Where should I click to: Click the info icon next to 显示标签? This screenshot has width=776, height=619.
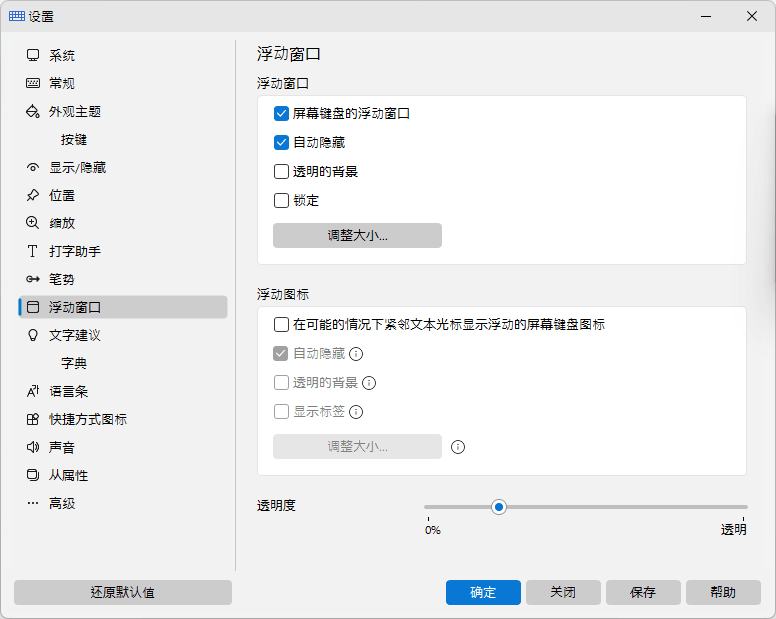click(356, 412)
